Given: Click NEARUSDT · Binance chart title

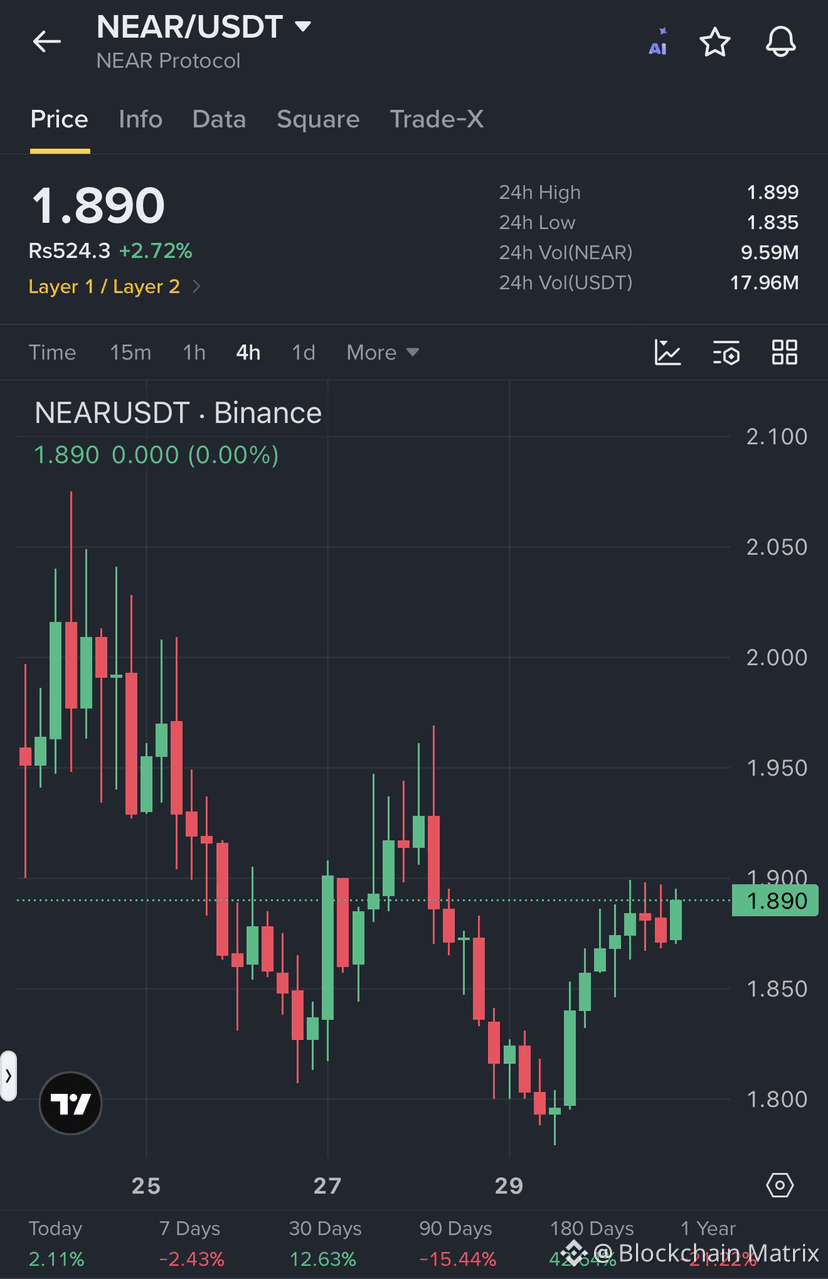Looking at the screenshot, I should click(178, 413).
